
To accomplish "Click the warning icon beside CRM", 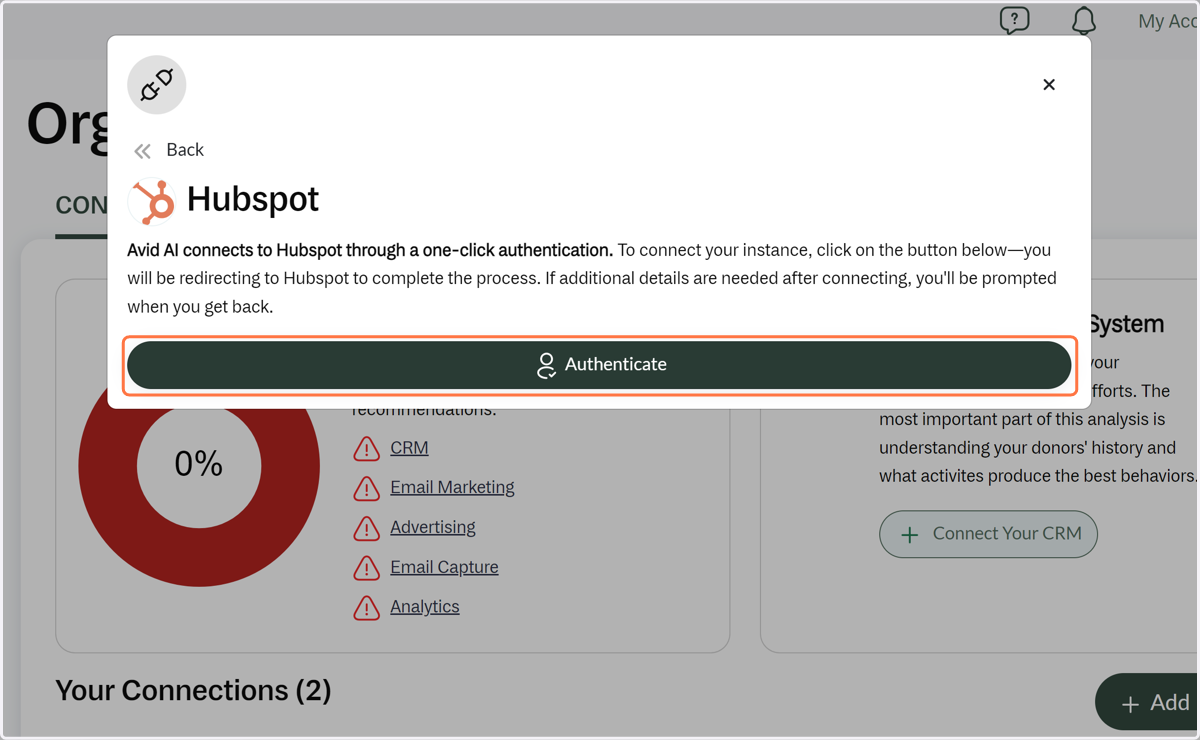I will coord(367,449).
